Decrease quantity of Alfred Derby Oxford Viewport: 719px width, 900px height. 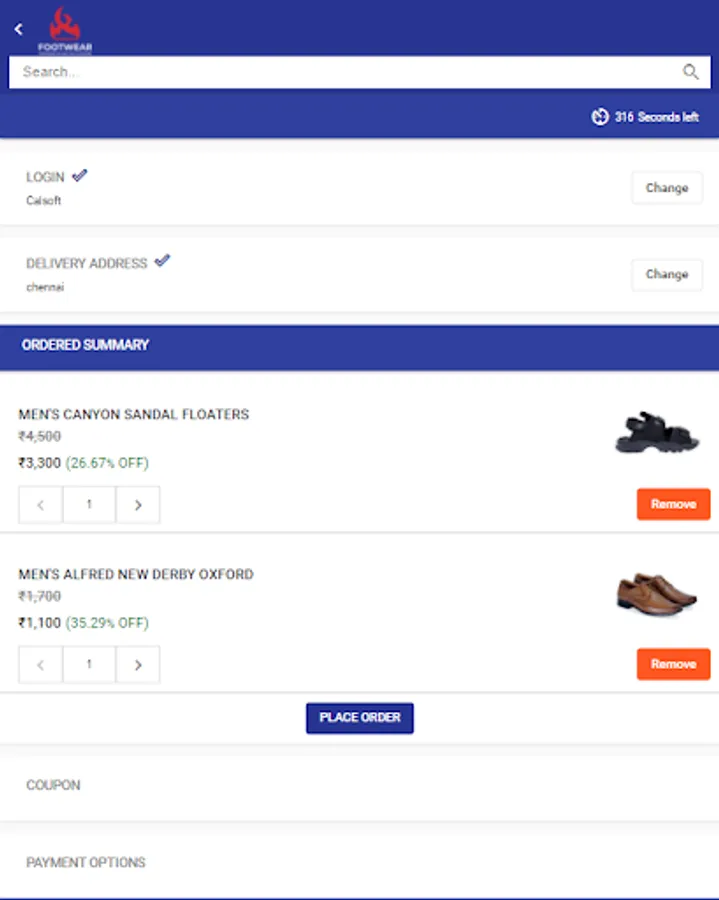click(41, 665)
